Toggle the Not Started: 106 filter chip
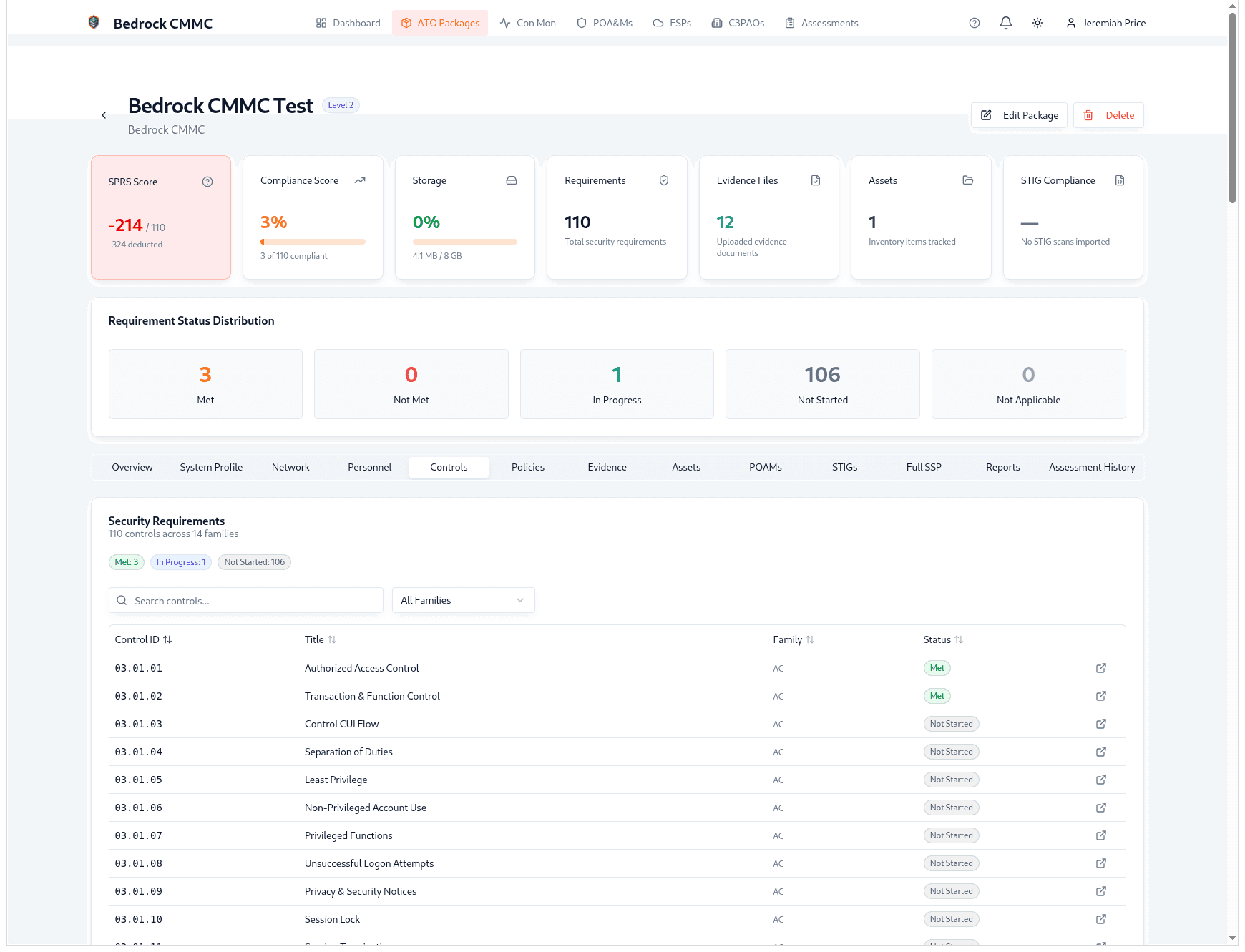This screenshot has width=1245, height=952. coord(254,562)
